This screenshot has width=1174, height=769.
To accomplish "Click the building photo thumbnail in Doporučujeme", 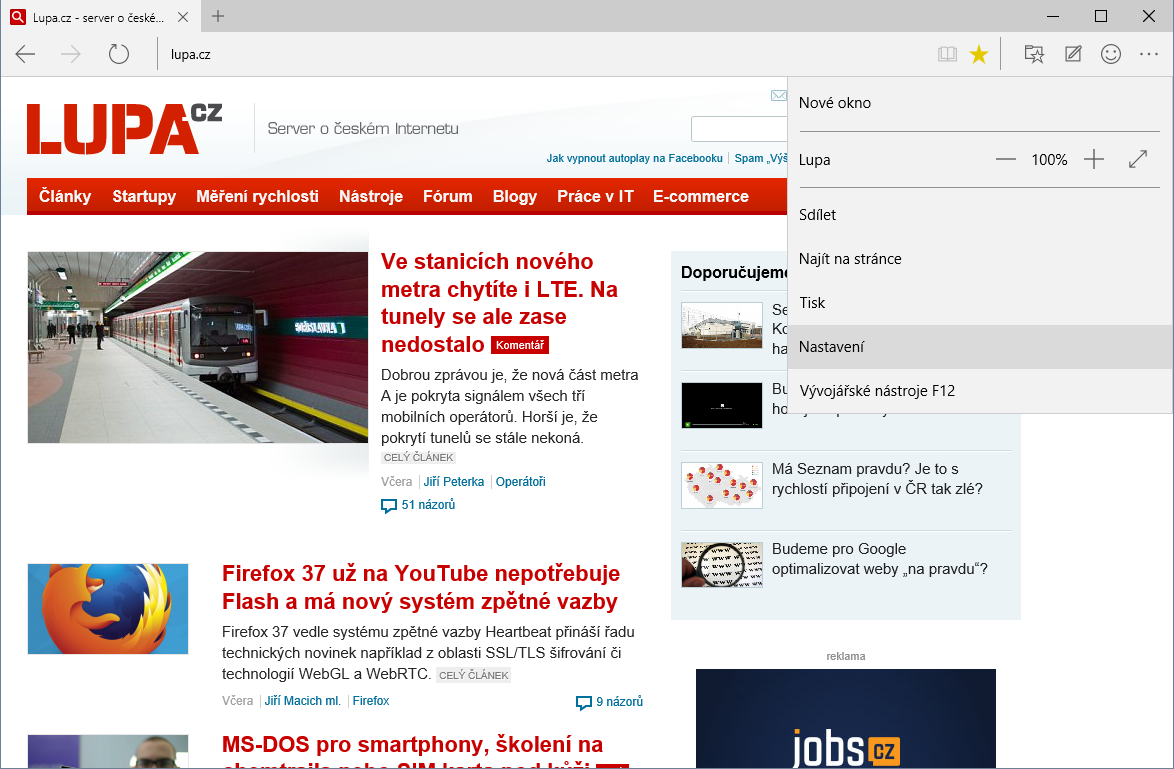I will click(722, 325).
